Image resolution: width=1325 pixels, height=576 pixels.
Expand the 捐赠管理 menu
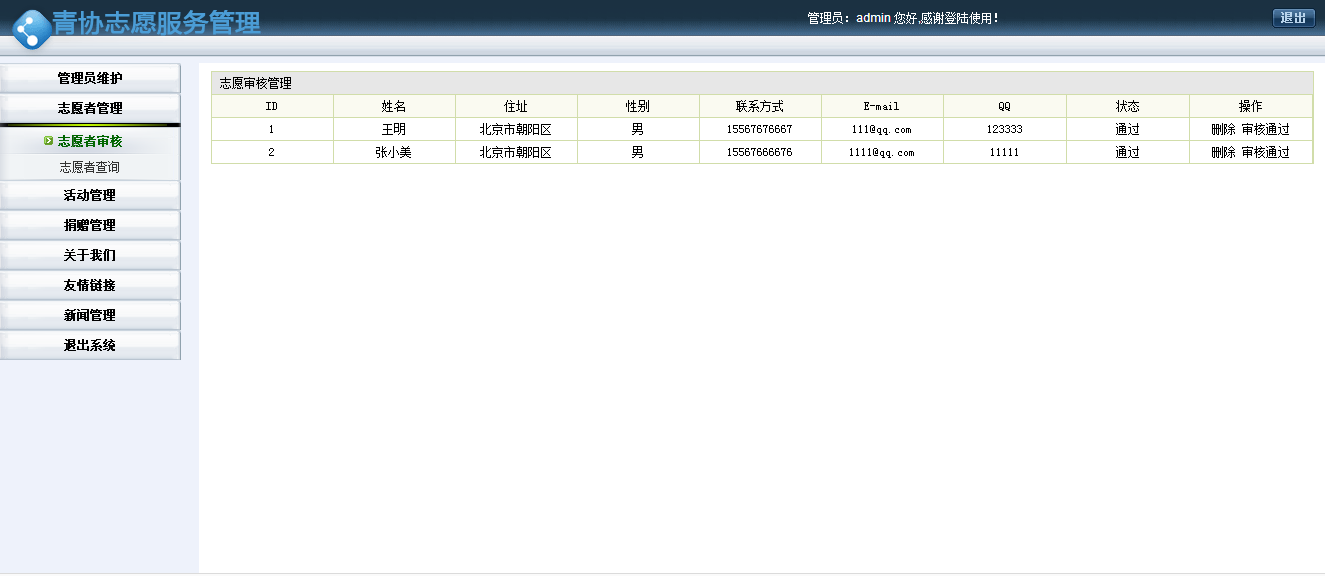tap(90, 225)
